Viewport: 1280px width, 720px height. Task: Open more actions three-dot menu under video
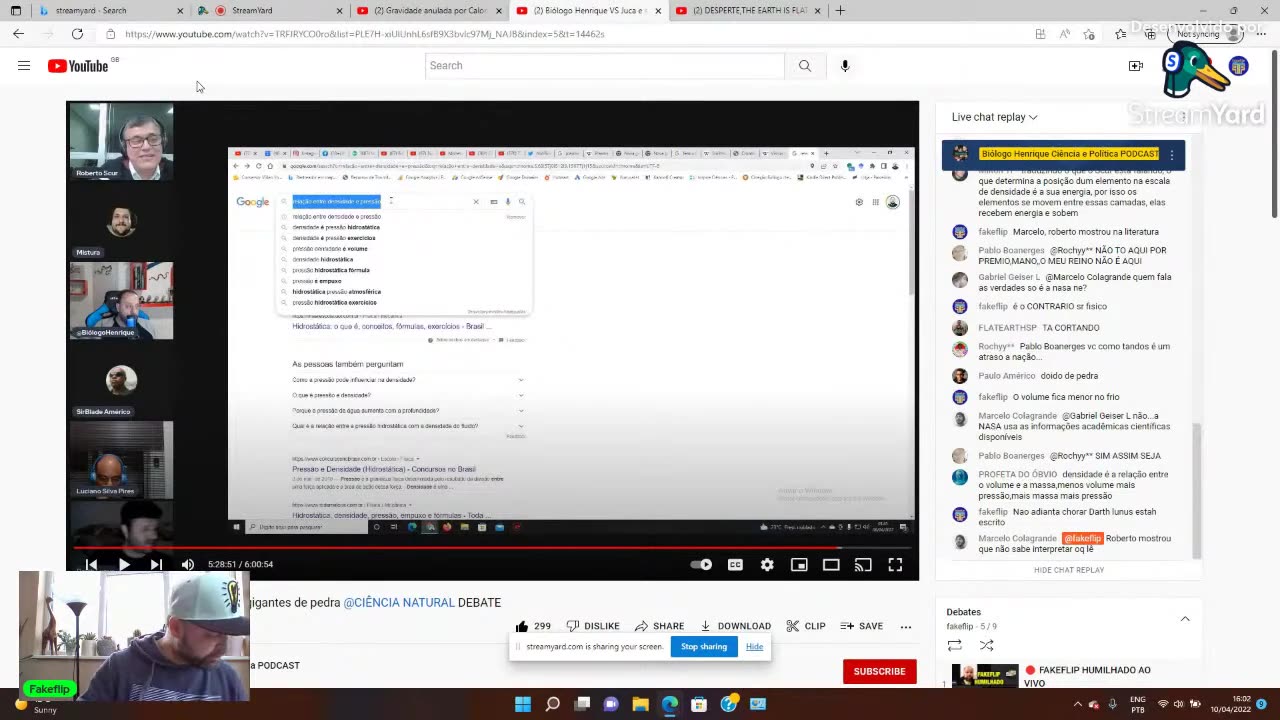coord(906,626)
